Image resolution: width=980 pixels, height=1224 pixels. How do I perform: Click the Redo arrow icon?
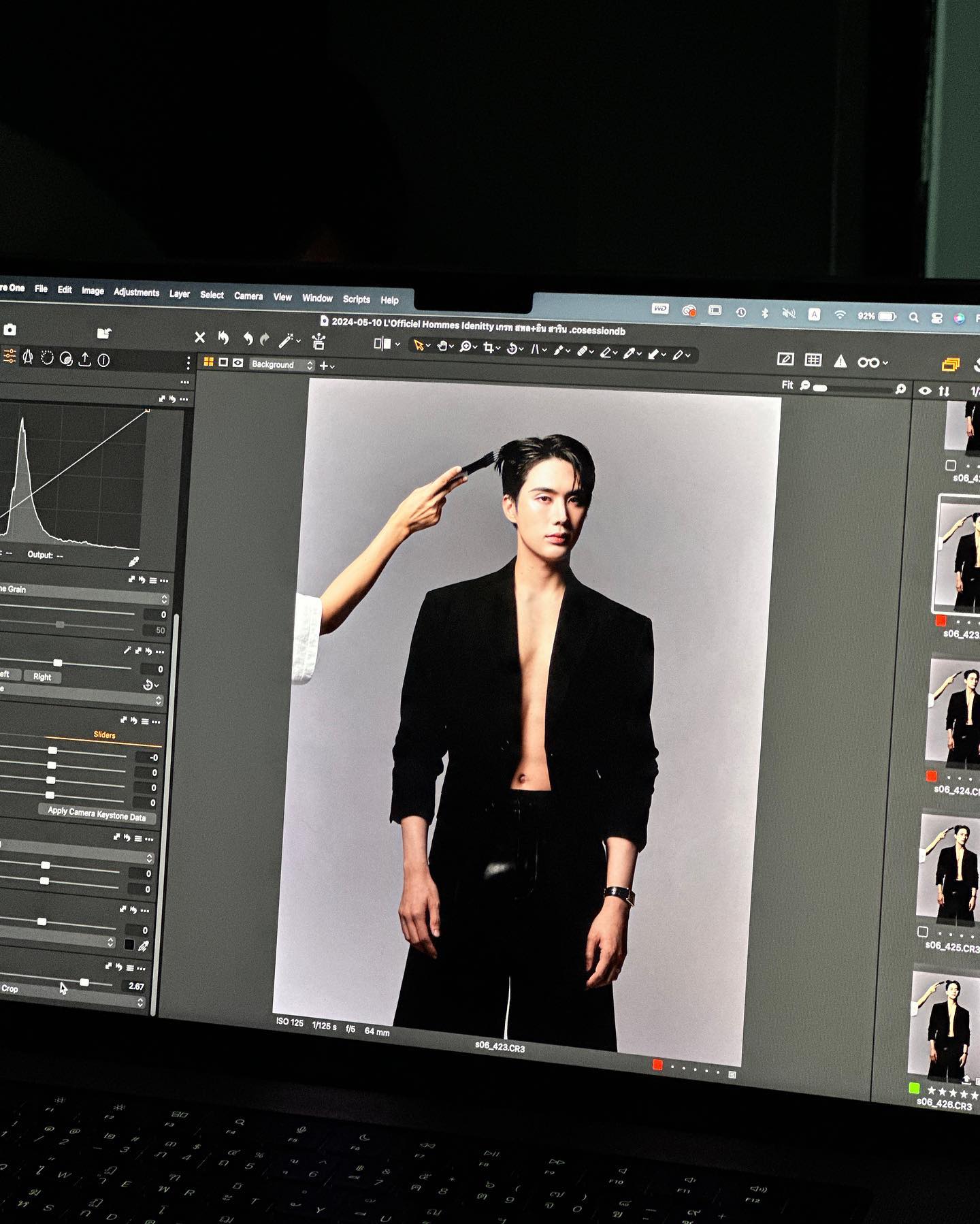click(265, 339)
